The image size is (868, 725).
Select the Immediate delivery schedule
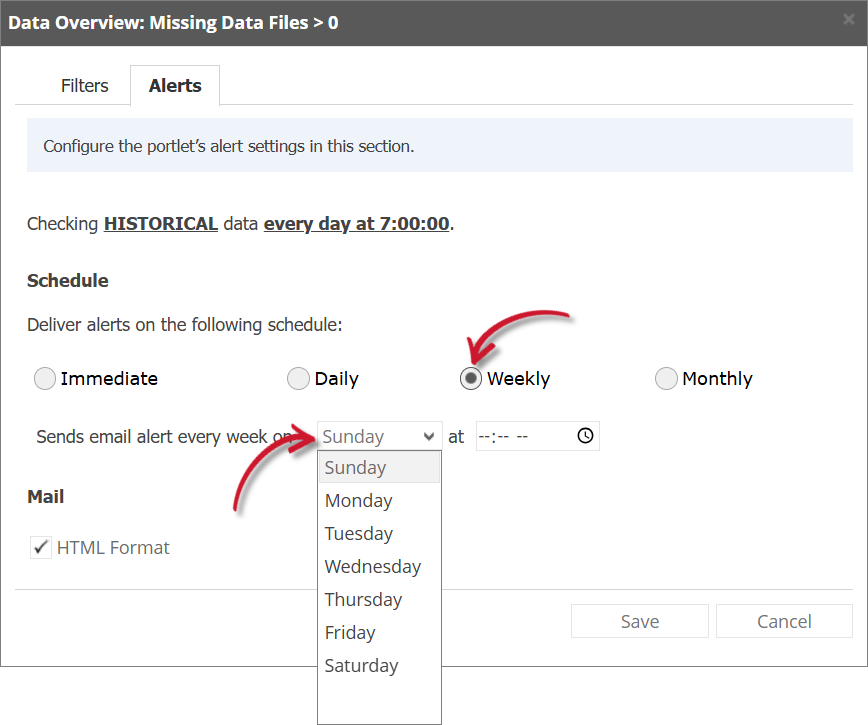(44, 378)
